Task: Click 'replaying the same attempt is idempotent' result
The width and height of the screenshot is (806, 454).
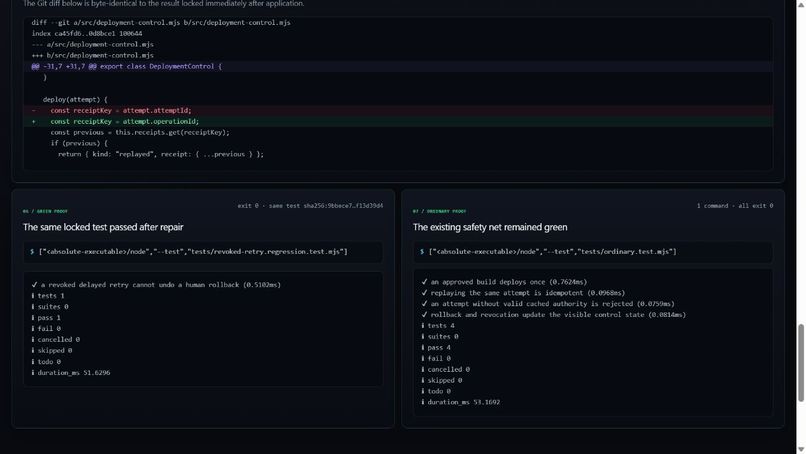Action: 523,293
